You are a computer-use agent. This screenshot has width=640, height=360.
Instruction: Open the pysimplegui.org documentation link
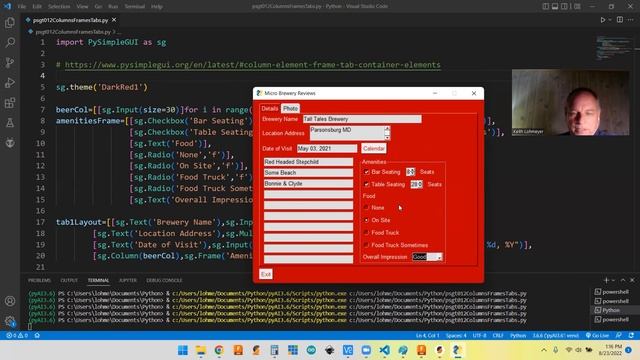pos(253,65)
